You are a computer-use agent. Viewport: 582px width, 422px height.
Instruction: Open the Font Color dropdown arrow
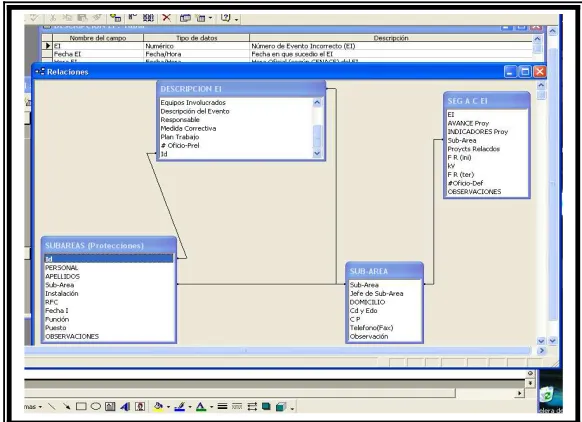pos(211,407)
